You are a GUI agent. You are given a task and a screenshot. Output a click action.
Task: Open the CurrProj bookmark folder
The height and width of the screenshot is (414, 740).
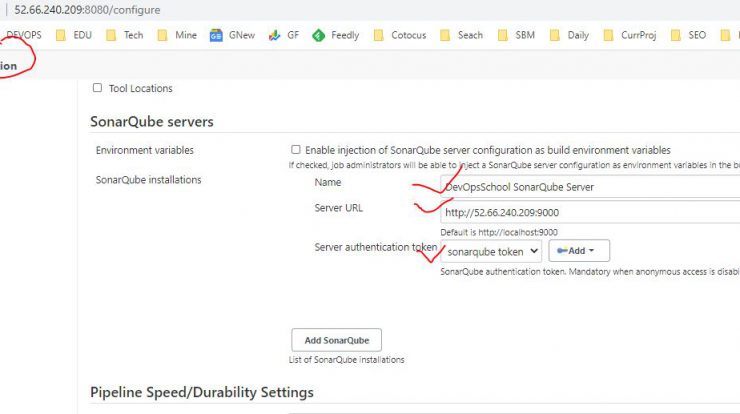630,35
